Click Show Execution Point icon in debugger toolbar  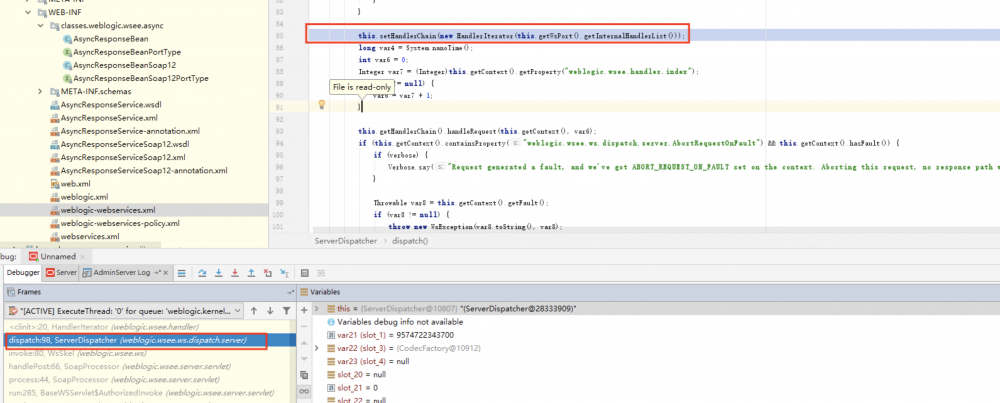[x=182, y=273]
